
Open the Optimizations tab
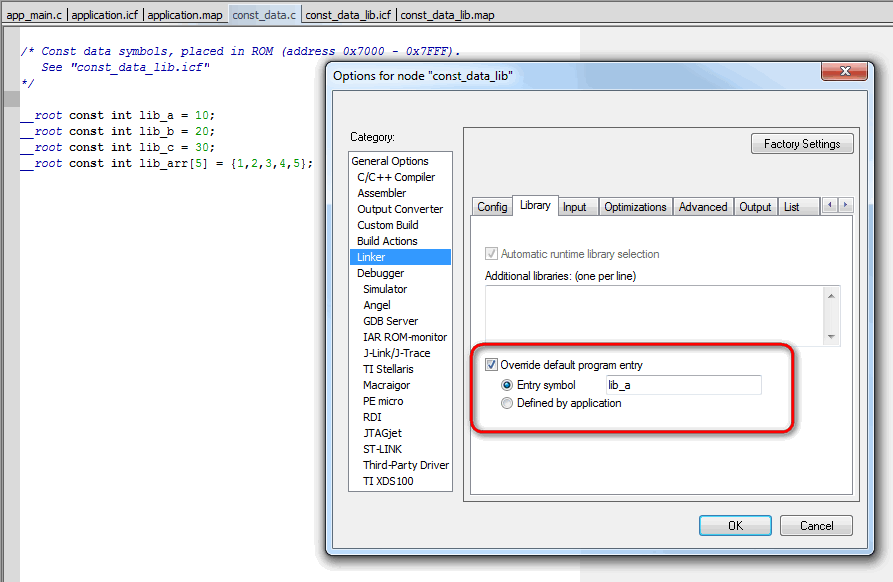pos(635,207)
